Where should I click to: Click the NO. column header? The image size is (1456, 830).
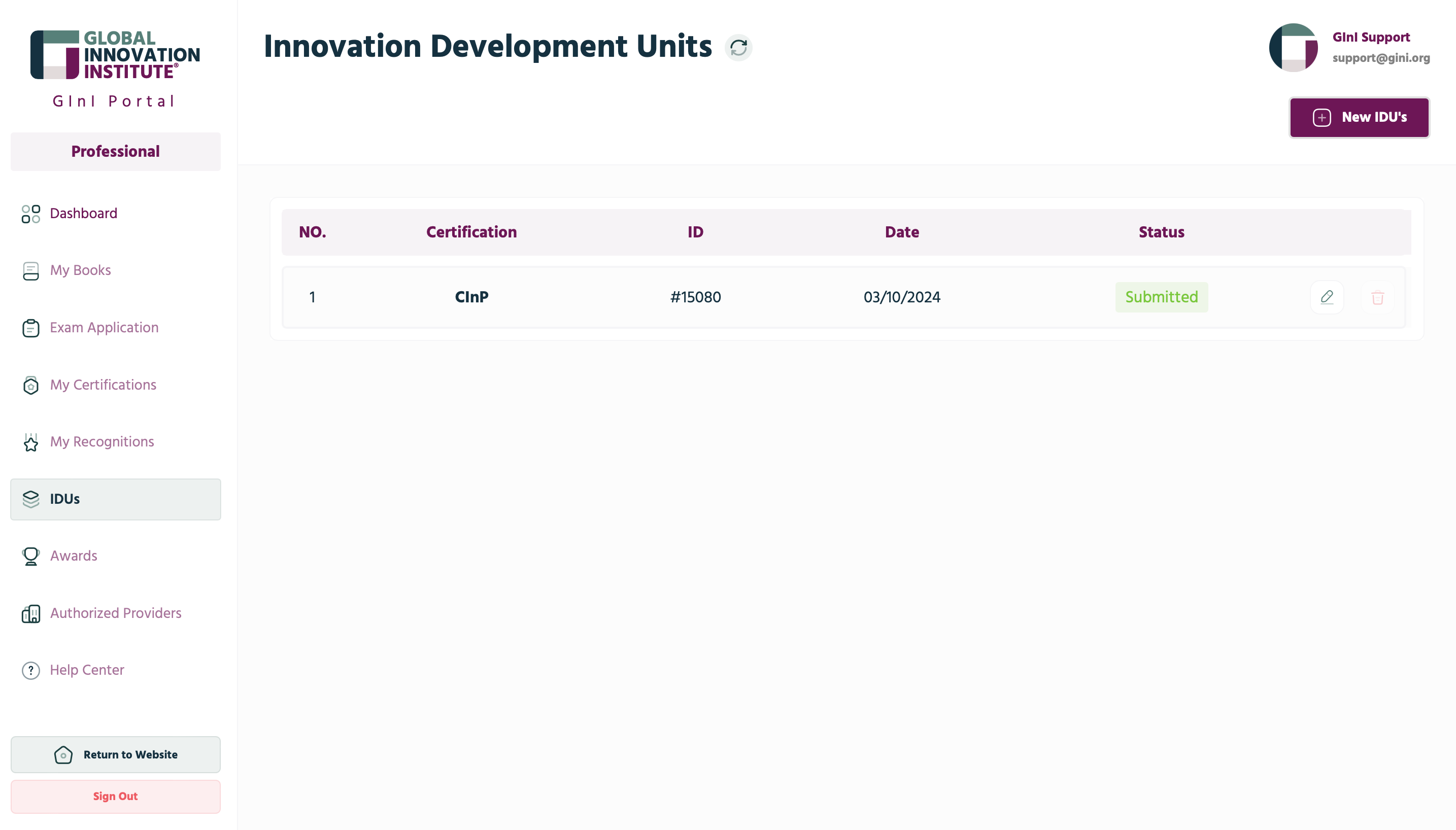point(313,232)
